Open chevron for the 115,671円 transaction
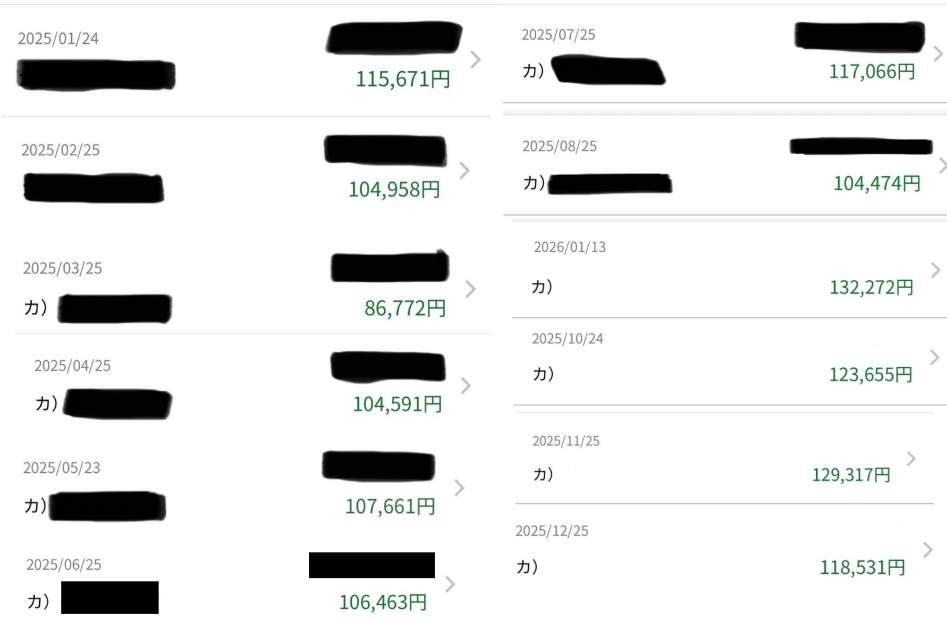This screenshot has height=620, width=947. pyautogui.click(x=474, y=59)
